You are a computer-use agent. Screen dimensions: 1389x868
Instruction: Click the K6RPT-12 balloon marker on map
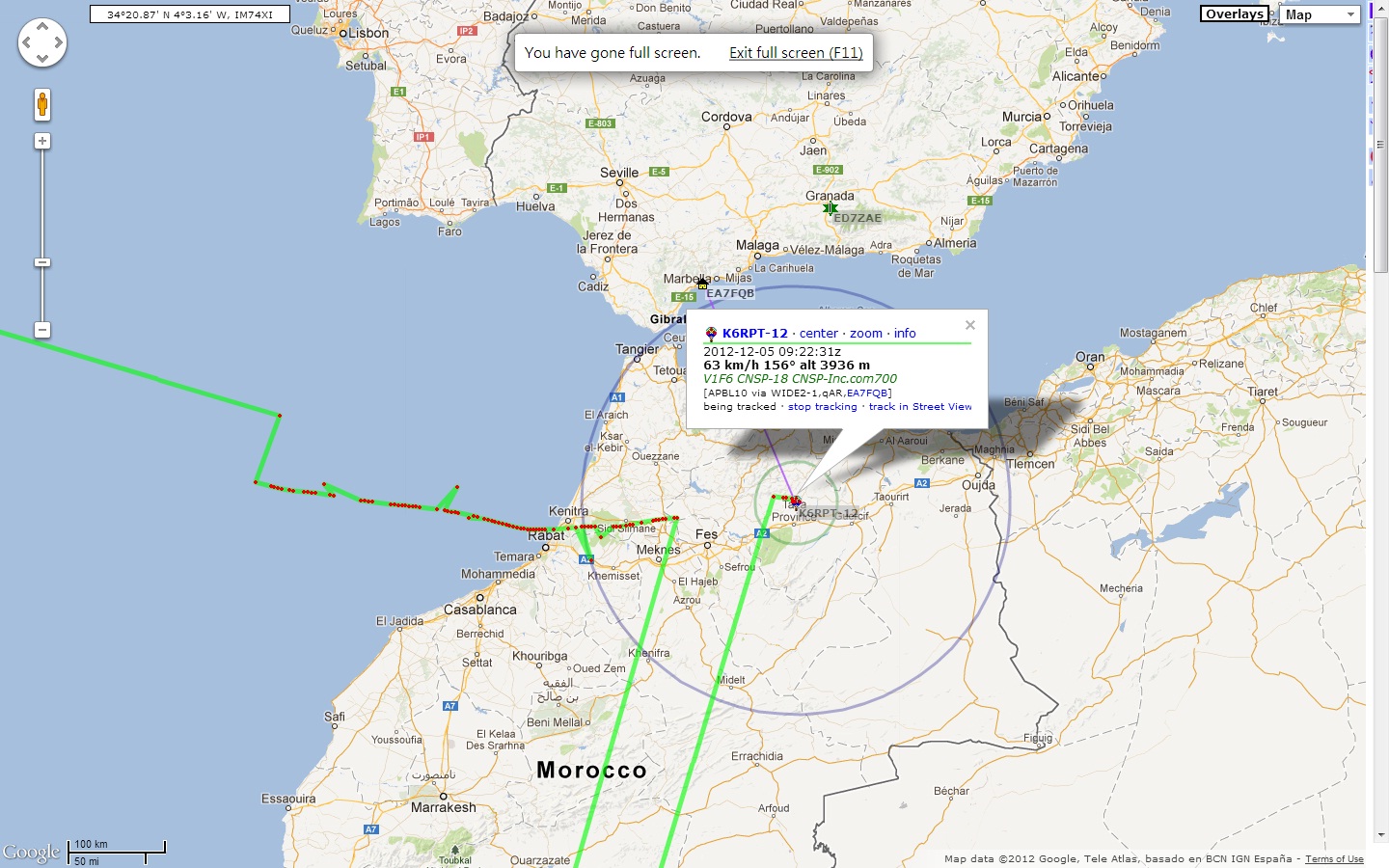[795, 502]
